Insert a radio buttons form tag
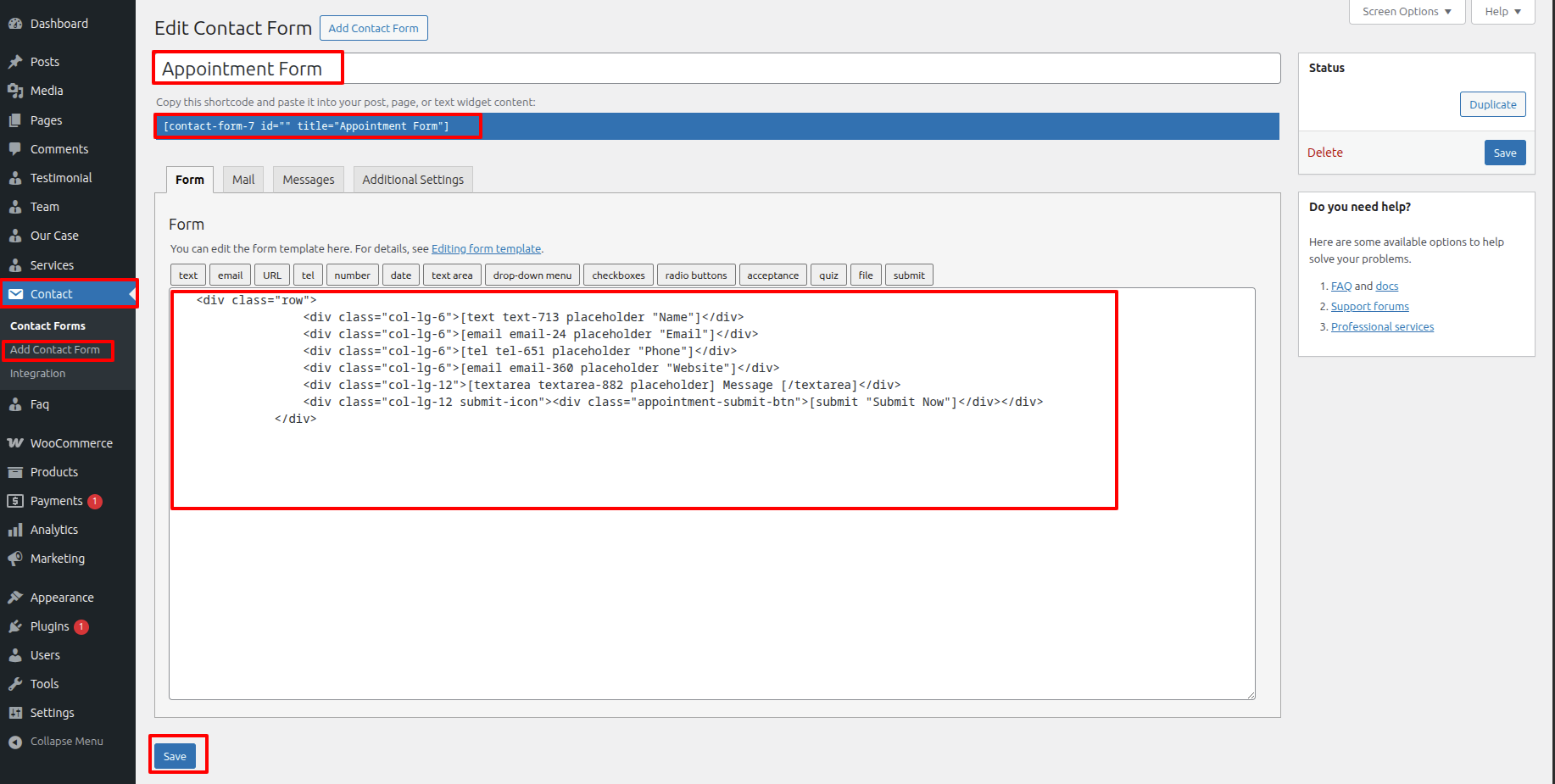The image size is (1555, 784). point(696,275)
